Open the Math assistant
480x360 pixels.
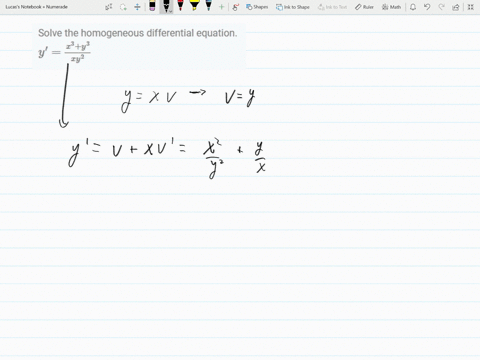(x=391, y=7)
